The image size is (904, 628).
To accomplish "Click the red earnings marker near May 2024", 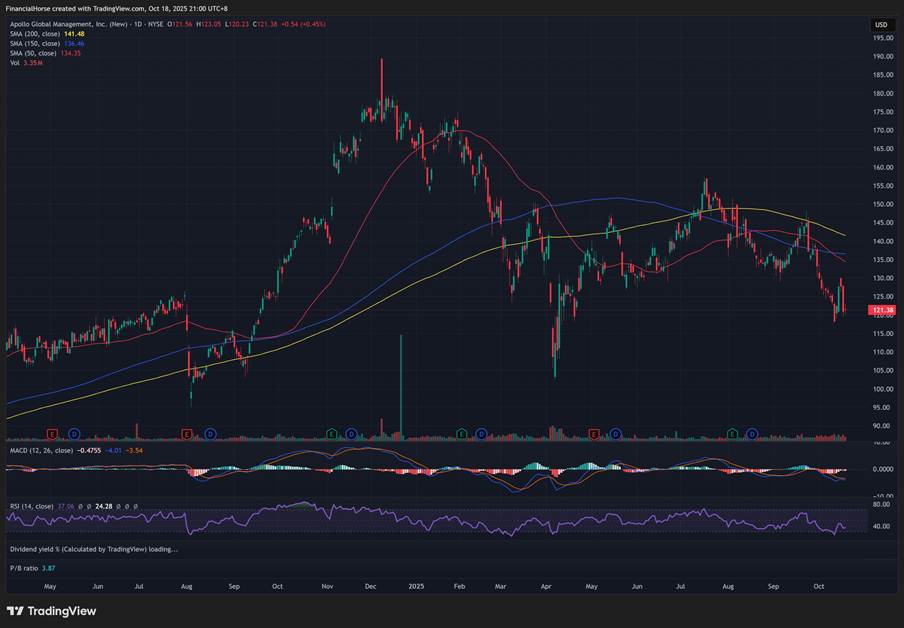I will click(x=52, y=433).
